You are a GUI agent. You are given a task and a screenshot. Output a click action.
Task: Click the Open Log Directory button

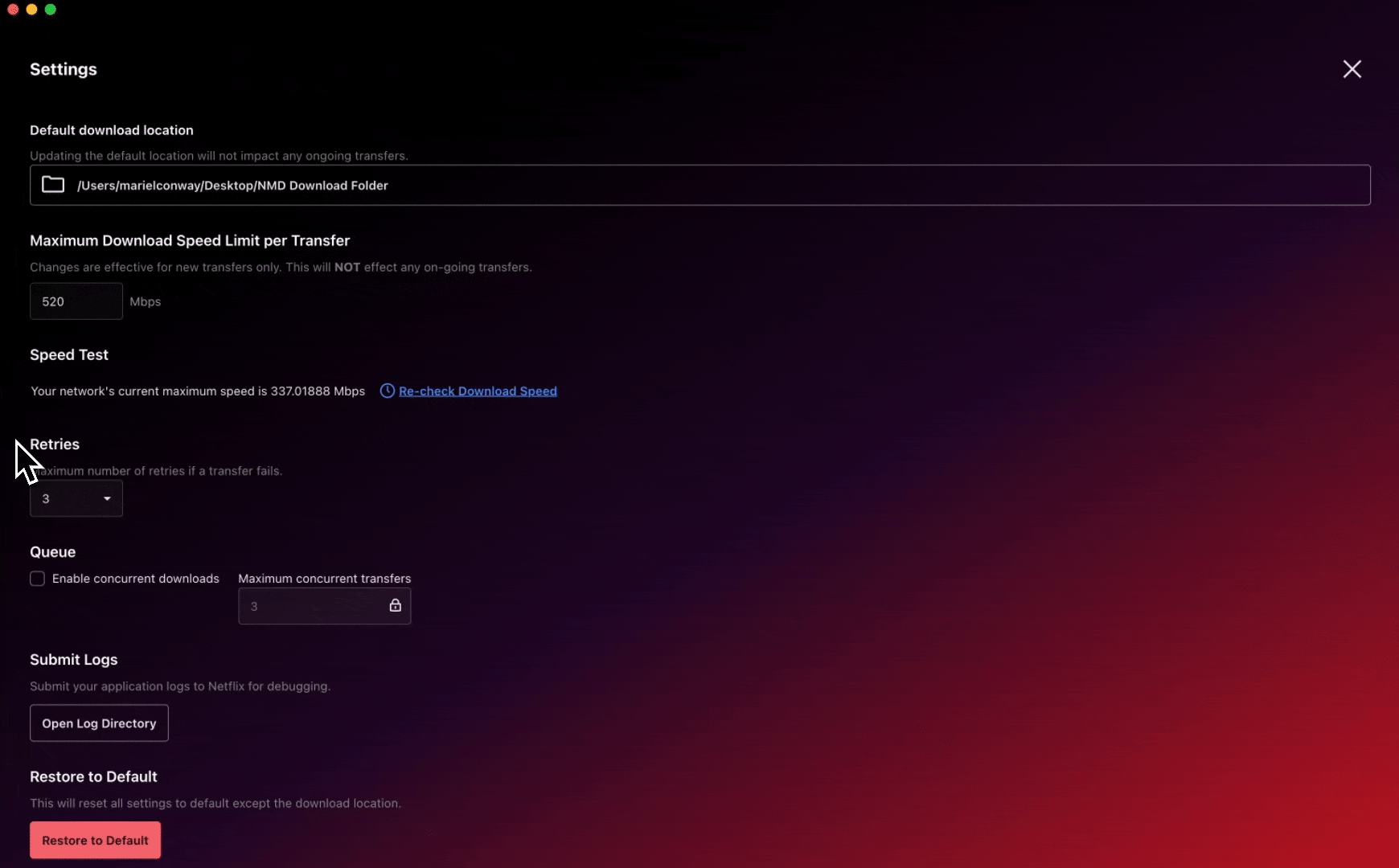pos(99,723)
